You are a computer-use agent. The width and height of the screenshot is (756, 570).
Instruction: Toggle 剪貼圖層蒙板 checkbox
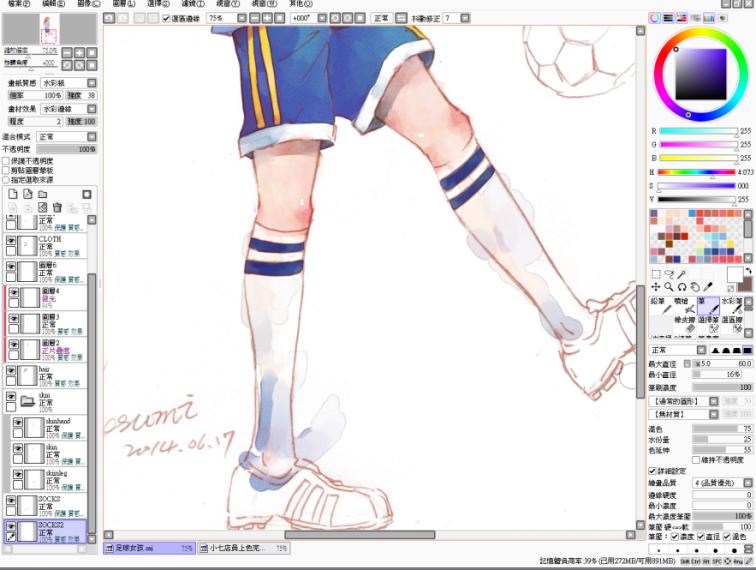tap(6, 170)
